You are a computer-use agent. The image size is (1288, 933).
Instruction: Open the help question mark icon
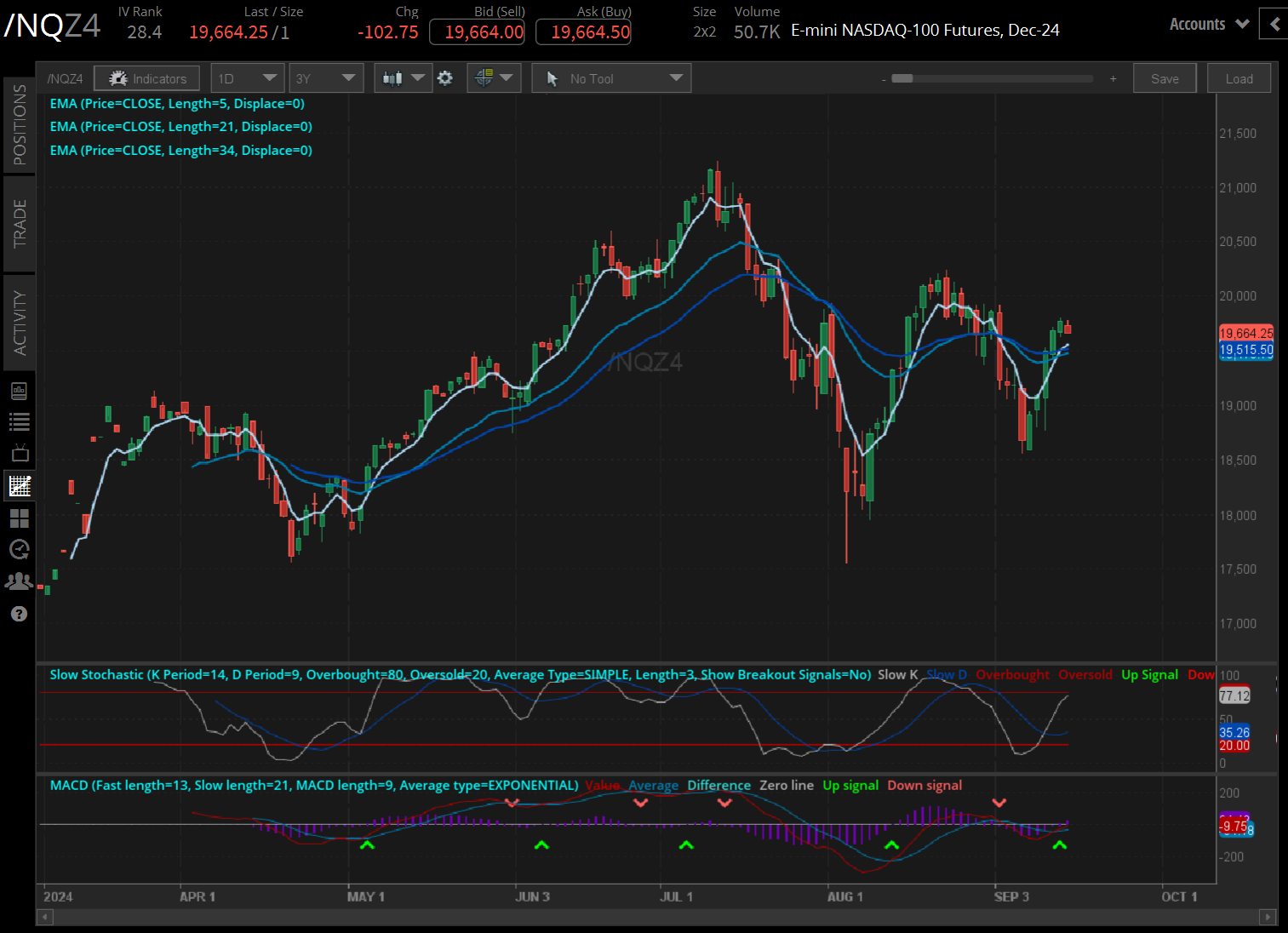click(x=19, y=613)
